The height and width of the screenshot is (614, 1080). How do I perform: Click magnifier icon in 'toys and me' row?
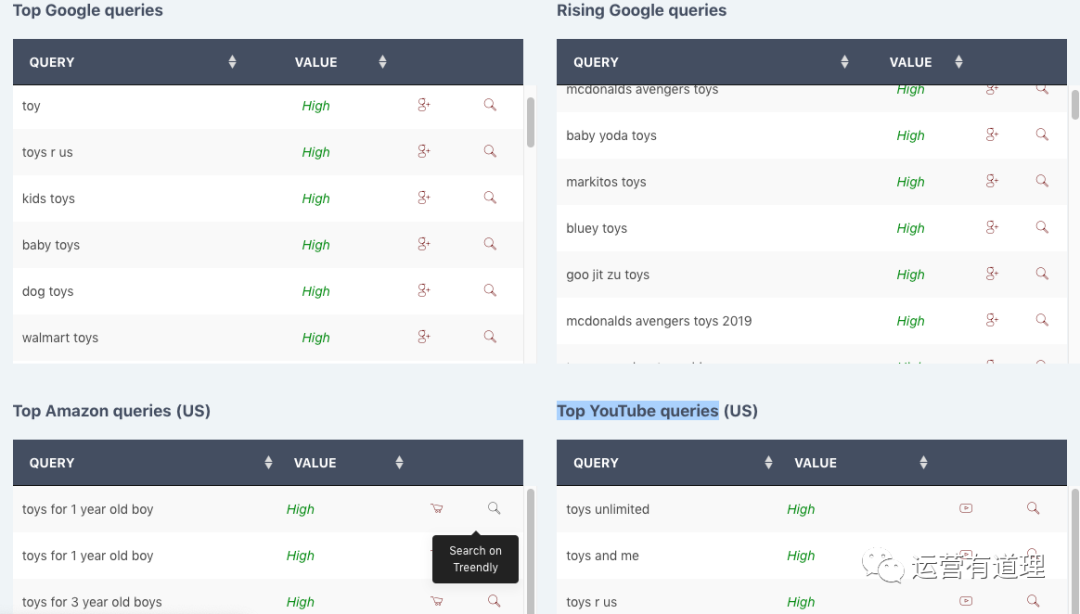point(1033,555)
